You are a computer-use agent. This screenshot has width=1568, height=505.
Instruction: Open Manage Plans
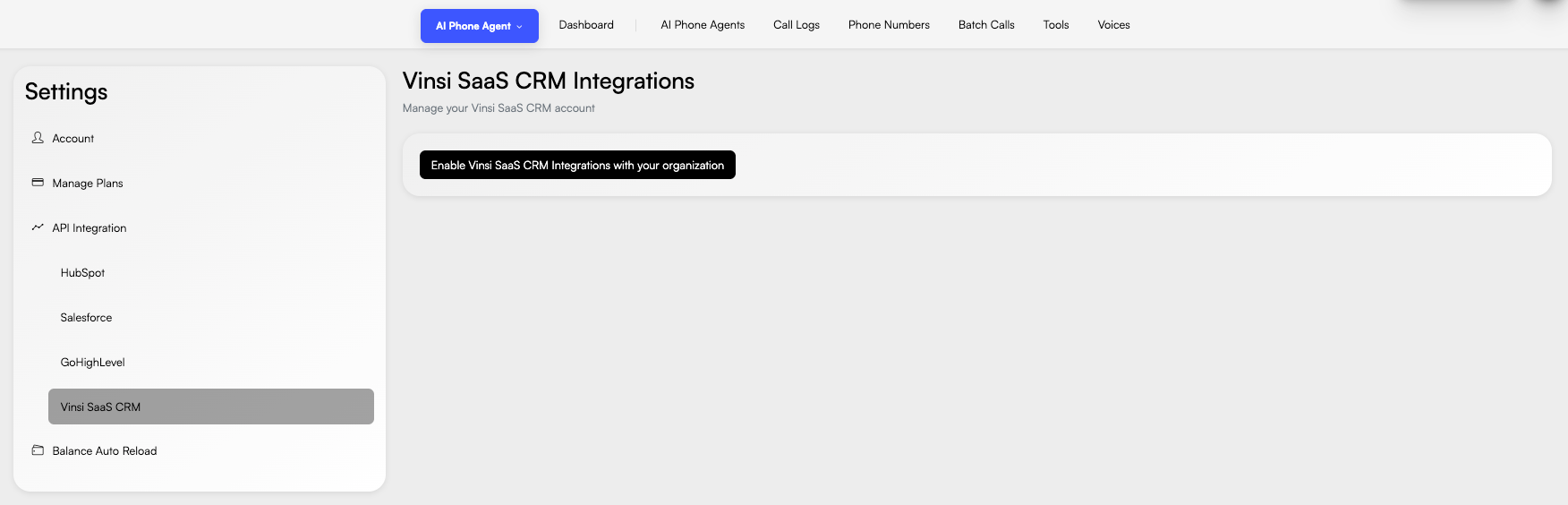[88, 184]
